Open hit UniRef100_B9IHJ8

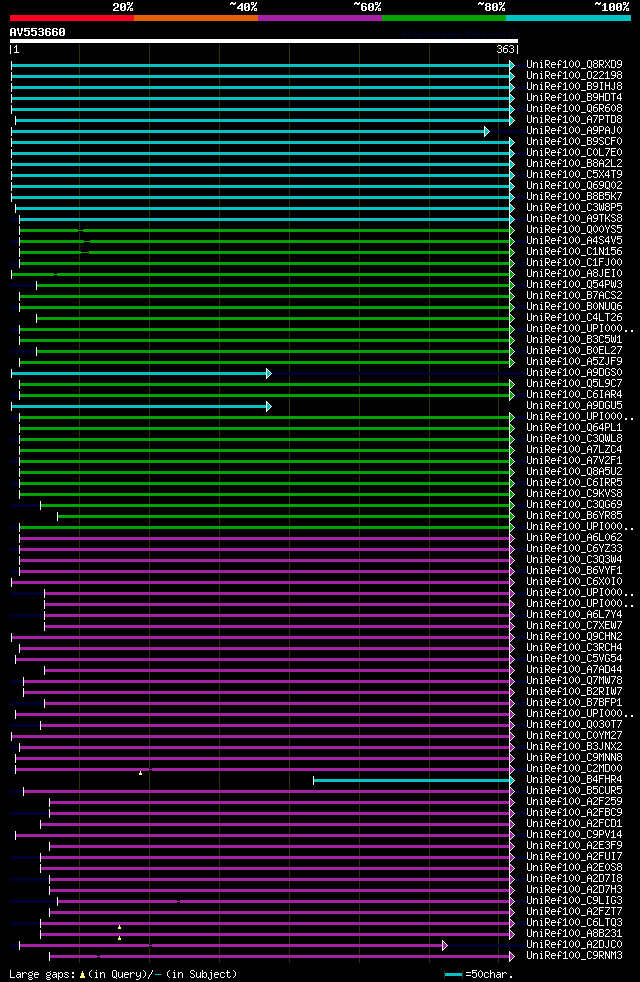(x=574, y=86)
